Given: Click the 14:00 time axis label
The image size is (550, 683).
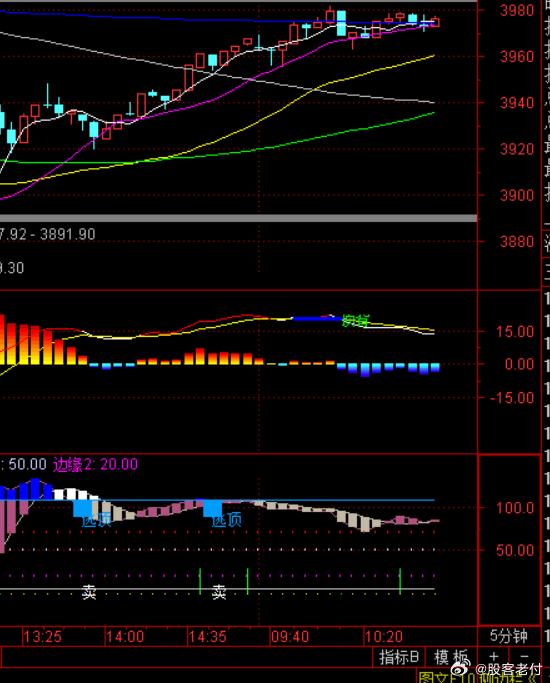Looking at the screenshot, I should coord(125,637).
